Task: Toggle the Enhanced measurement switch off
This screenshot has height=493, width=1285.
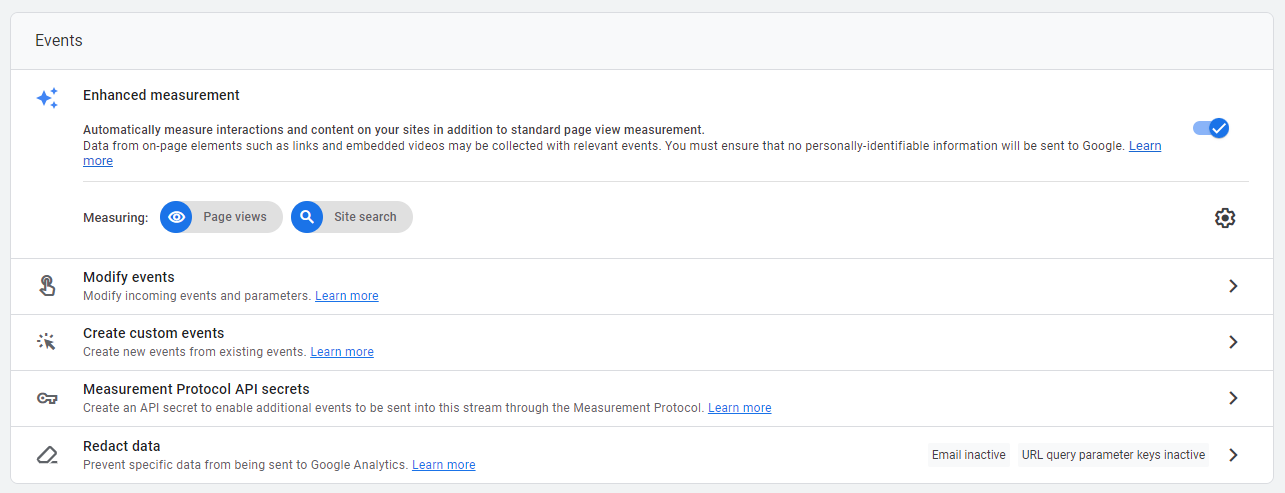Action: [1211, 128]
